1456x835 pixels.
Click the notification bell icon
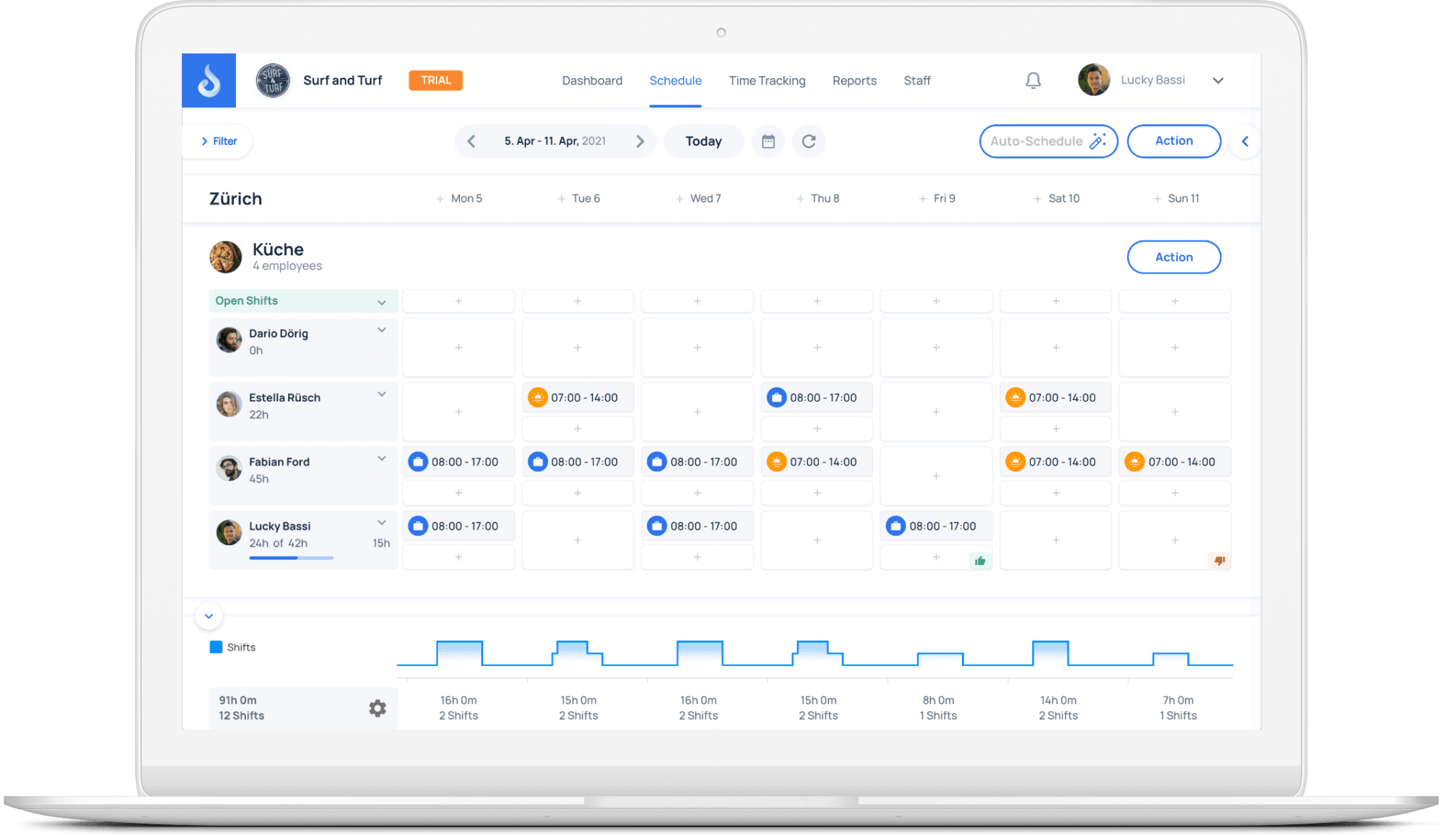[x=1033, y=81]
